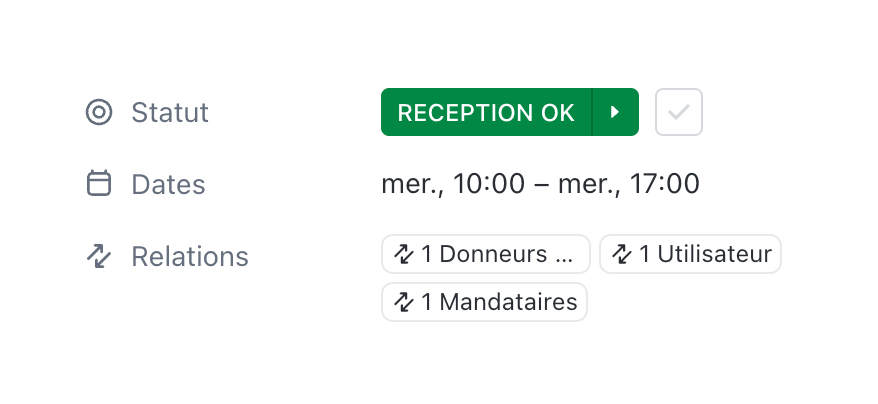
Task: Click the Relations arrows icon
Action: (x=99, y=256)
